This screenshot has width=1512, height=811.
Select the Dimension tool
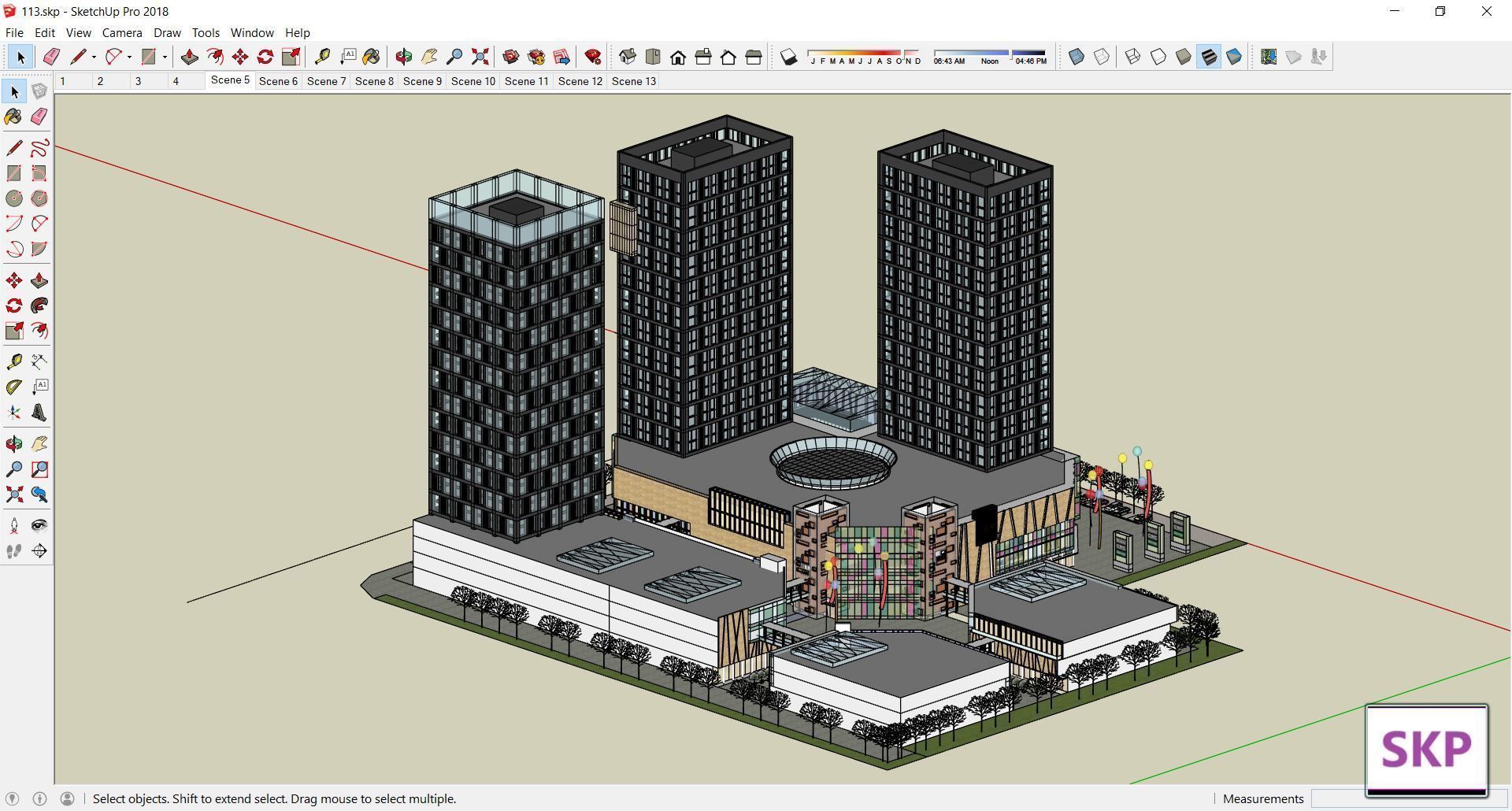point(39,361)
